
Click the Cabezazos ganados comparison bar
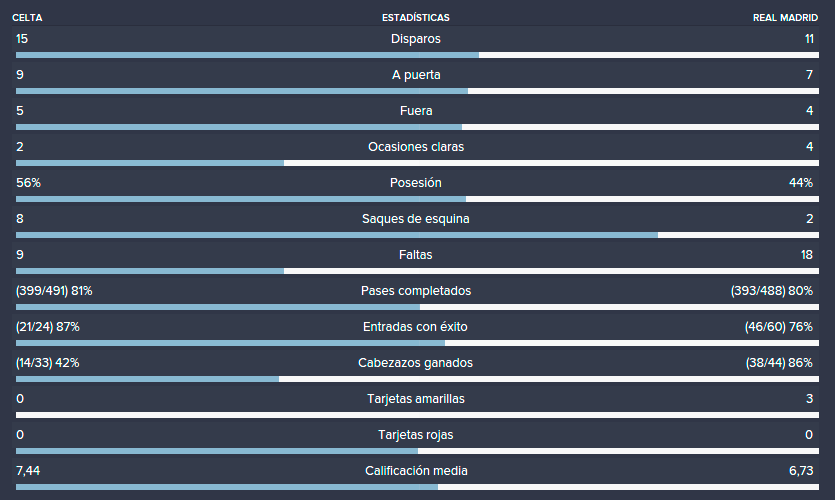[x=417, y=379]
